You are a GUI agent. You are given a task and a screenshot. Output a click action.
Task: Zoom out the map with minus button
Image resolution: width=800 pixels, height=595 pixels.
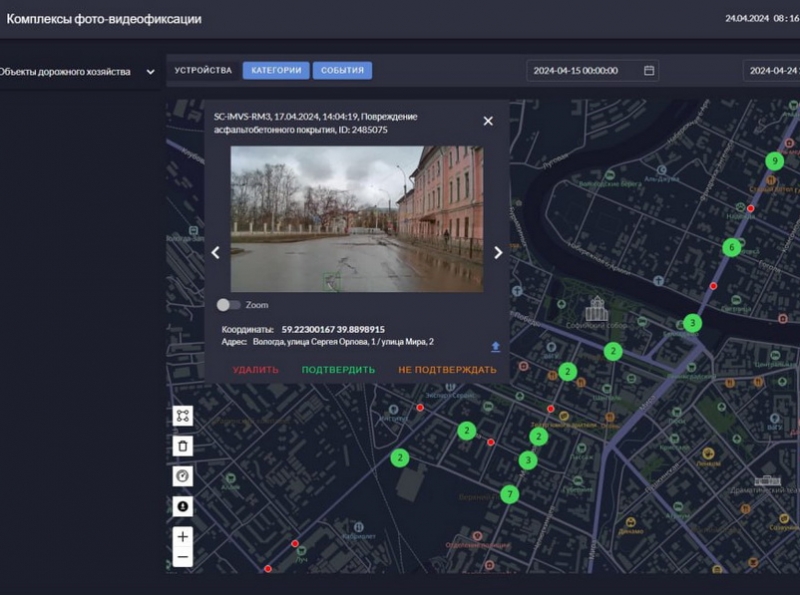click(x=182, y=557)
